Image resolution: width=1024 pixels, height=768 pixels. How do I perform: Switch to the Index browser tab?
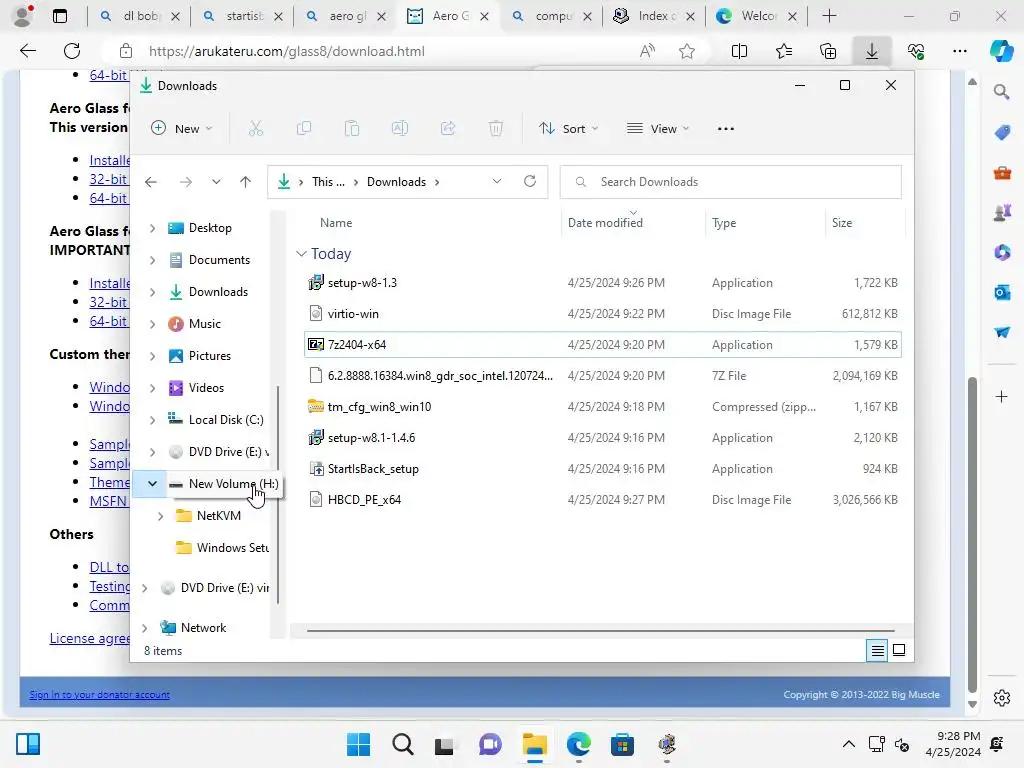coord(654,16)
